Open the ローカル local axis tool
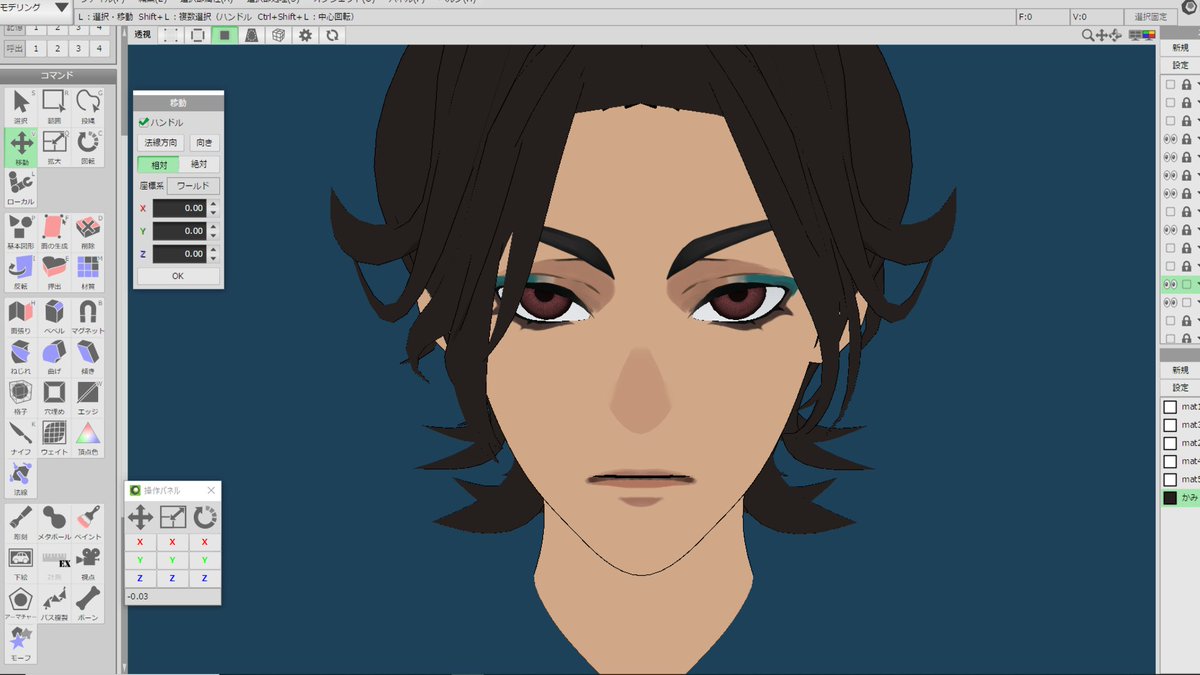Image resolution: width=1200 pixels, height=675 pixels. [x=21, y=188]
